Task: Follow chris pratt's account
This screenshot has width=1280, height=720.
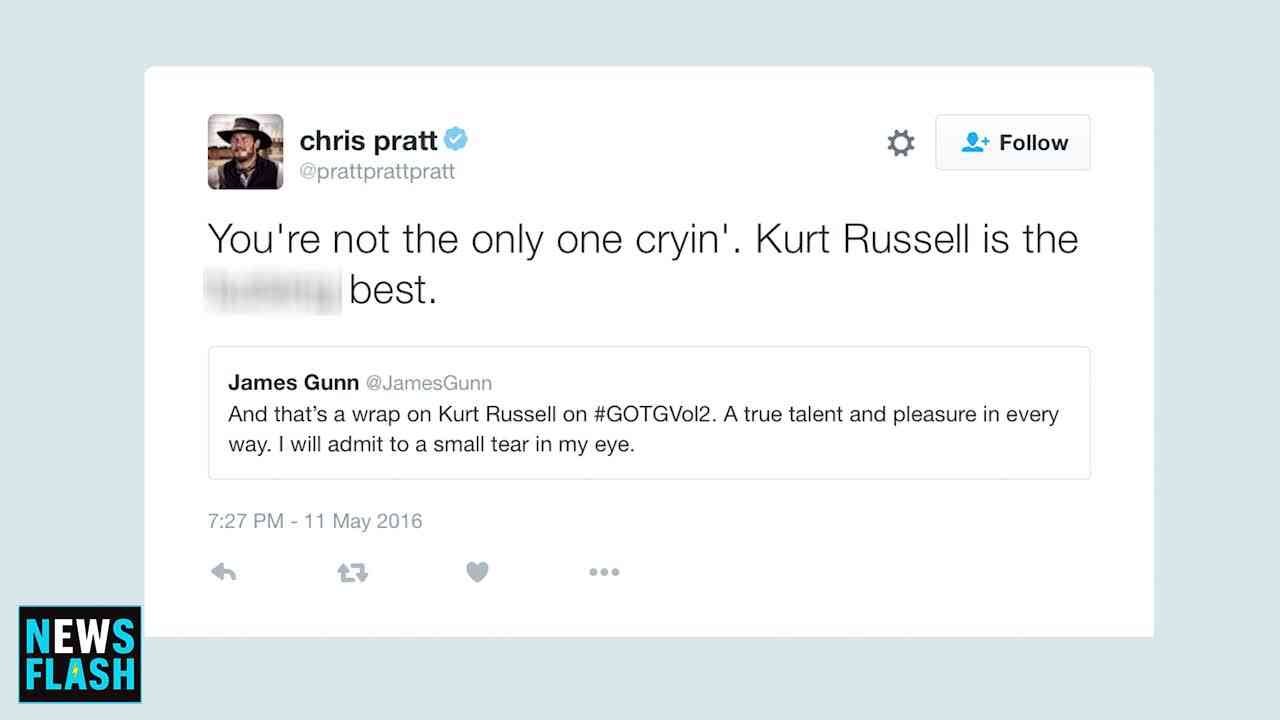Action: pos(1013,142)
